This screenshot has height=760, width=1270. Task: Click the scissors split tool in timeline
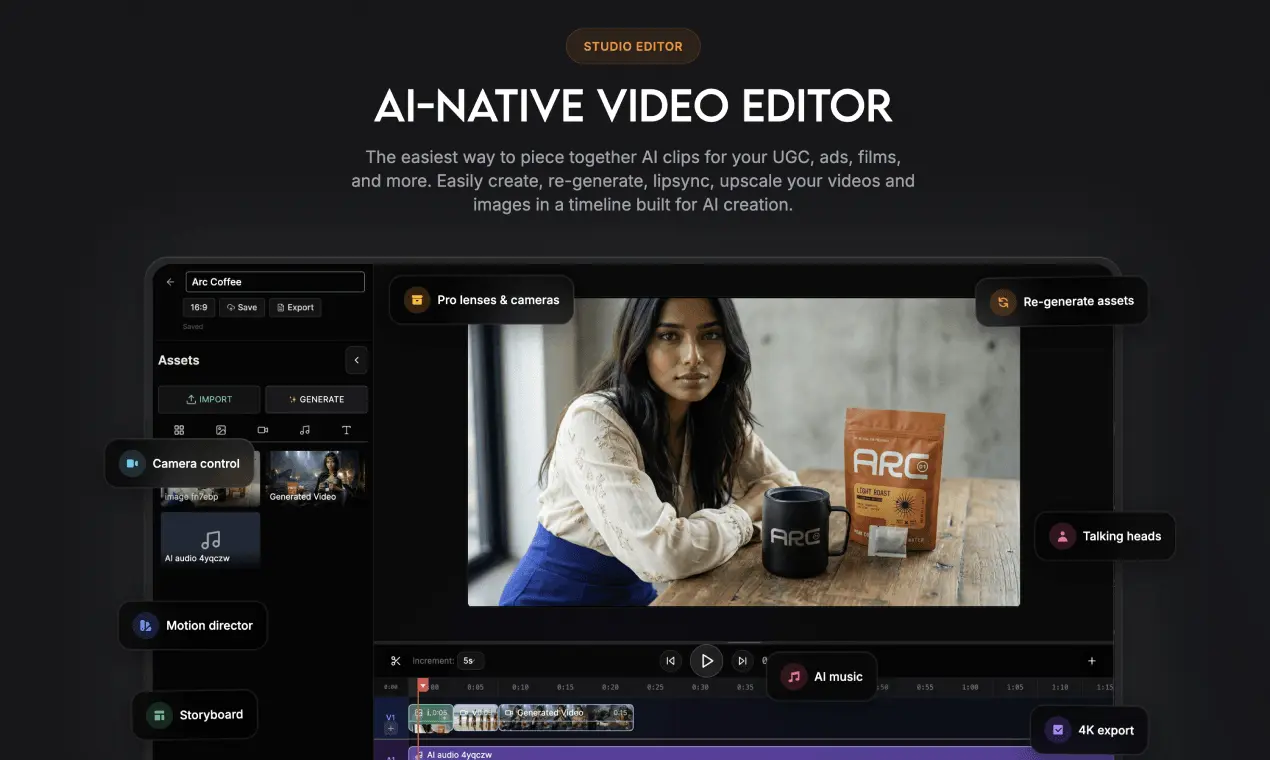point(396,661)
